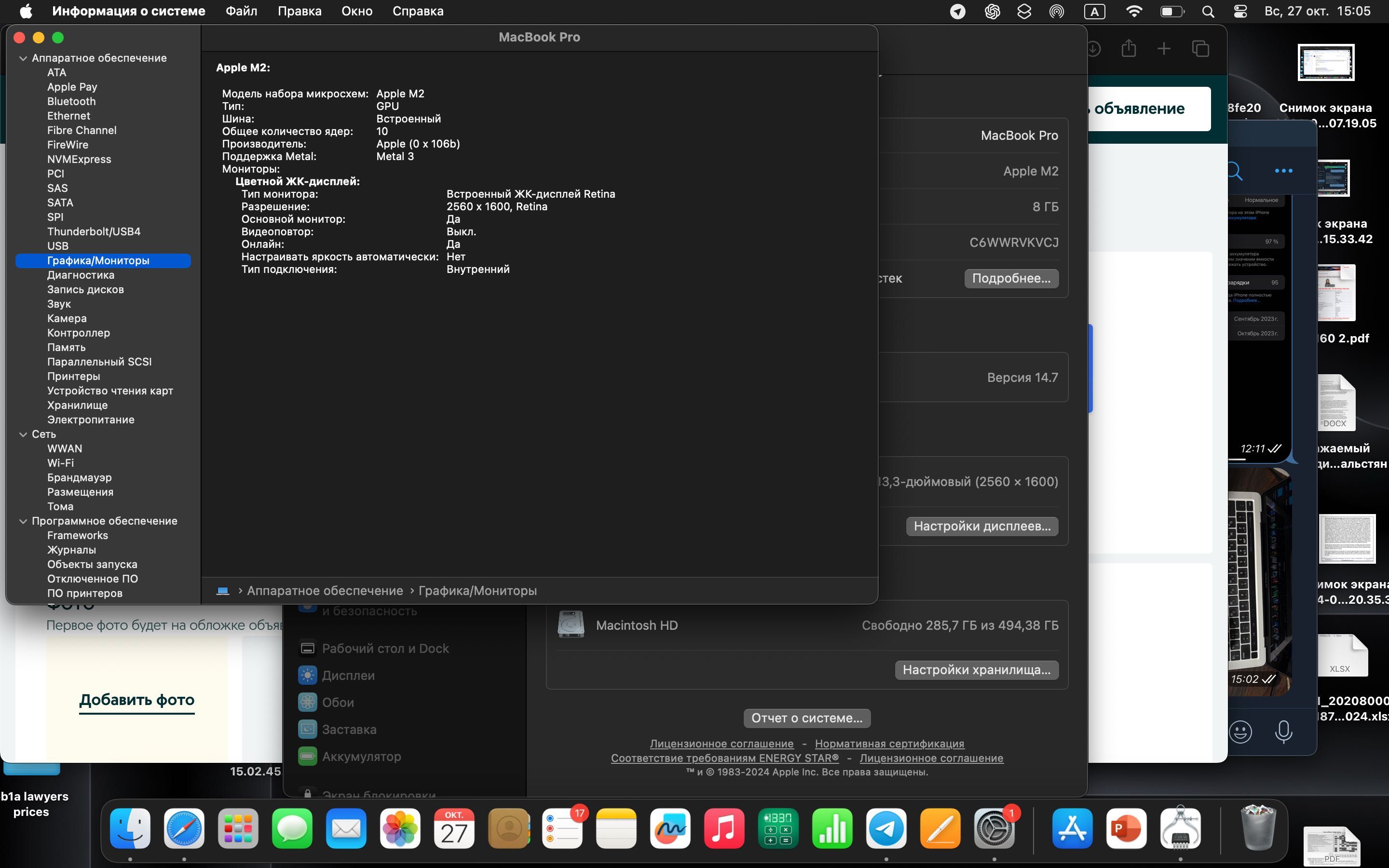
Task: Open the Файл menu
Action: point(241,11)
